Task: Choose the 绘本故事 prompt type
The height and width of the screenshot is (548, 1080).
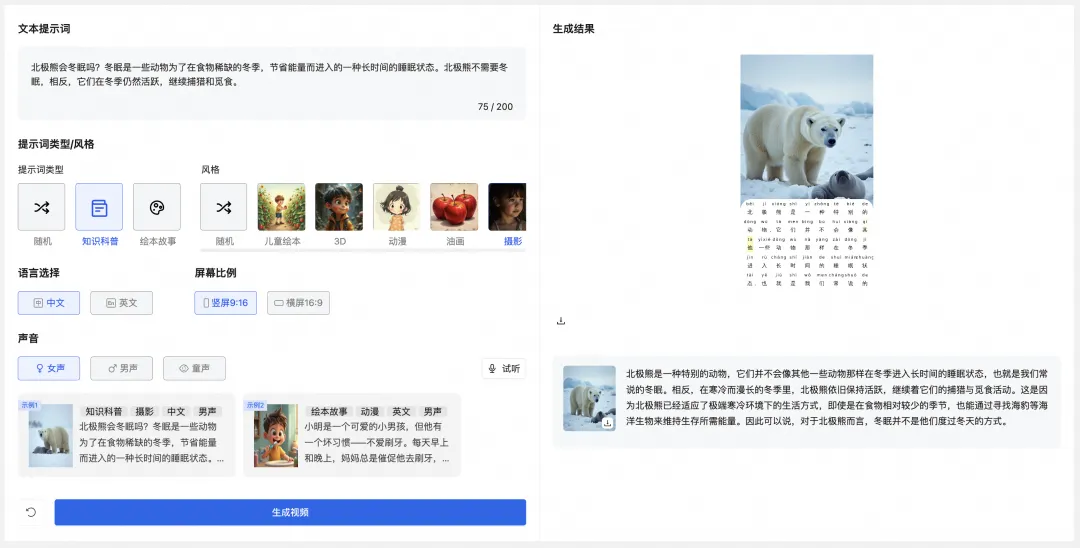Action: point(157,207)
